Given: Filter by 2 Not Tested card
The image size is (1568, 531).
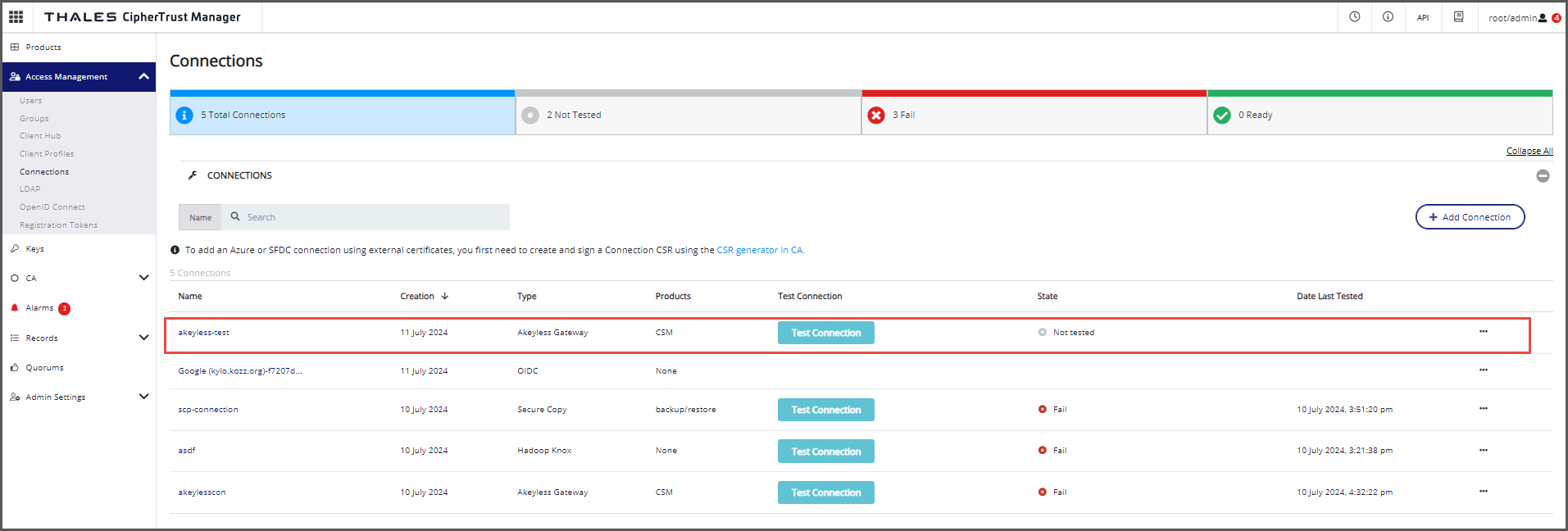Looking at the screenshot, I should point(688,115).
